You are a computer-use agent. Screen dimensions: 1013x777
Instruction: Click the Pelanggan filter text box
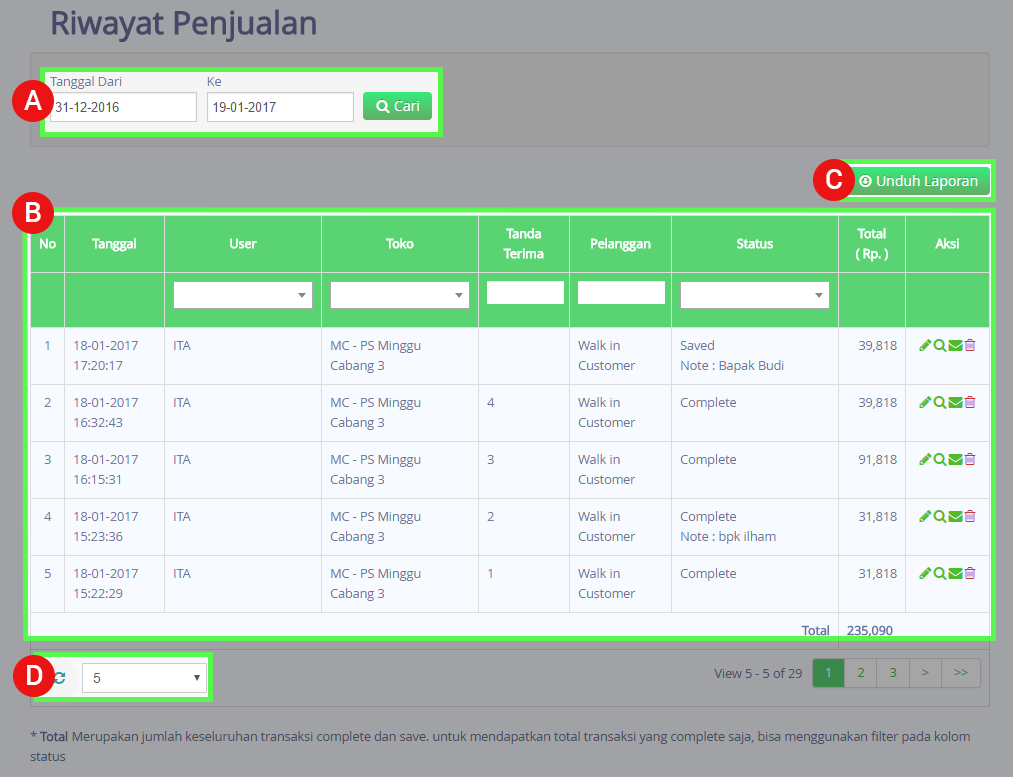pyautogui.click(x=621, y=292)
